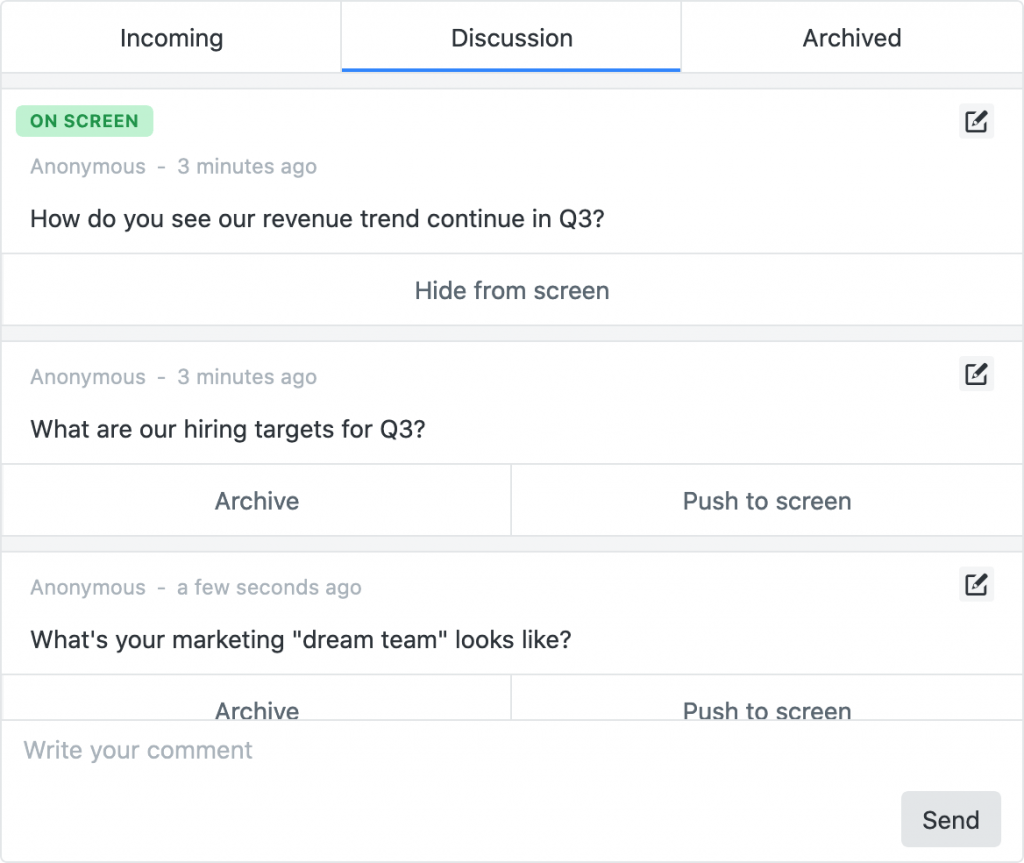Open the Archived tab
The height and width of the screenshot is (863, 1024).
tap(851, 38)
